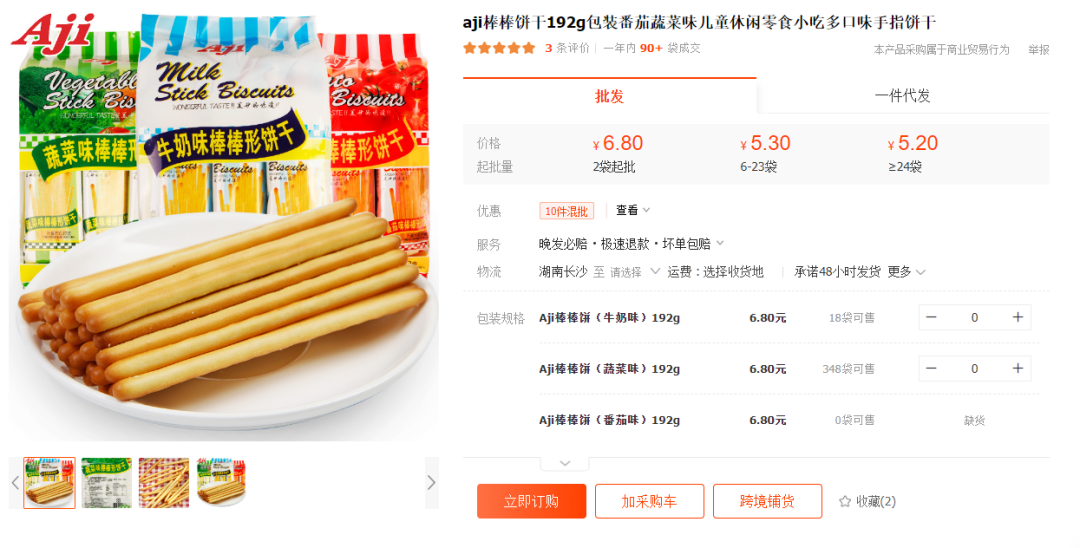The height and width of the screenshot is (548, 1080).
Task: Click the five-star rating icons
Action: click(499, 48)
